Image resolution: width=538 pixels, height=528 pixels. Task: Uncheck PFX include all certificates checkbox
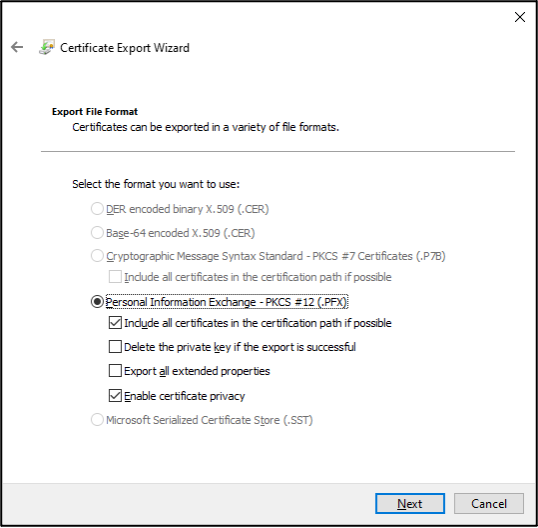tap(115, 323)
